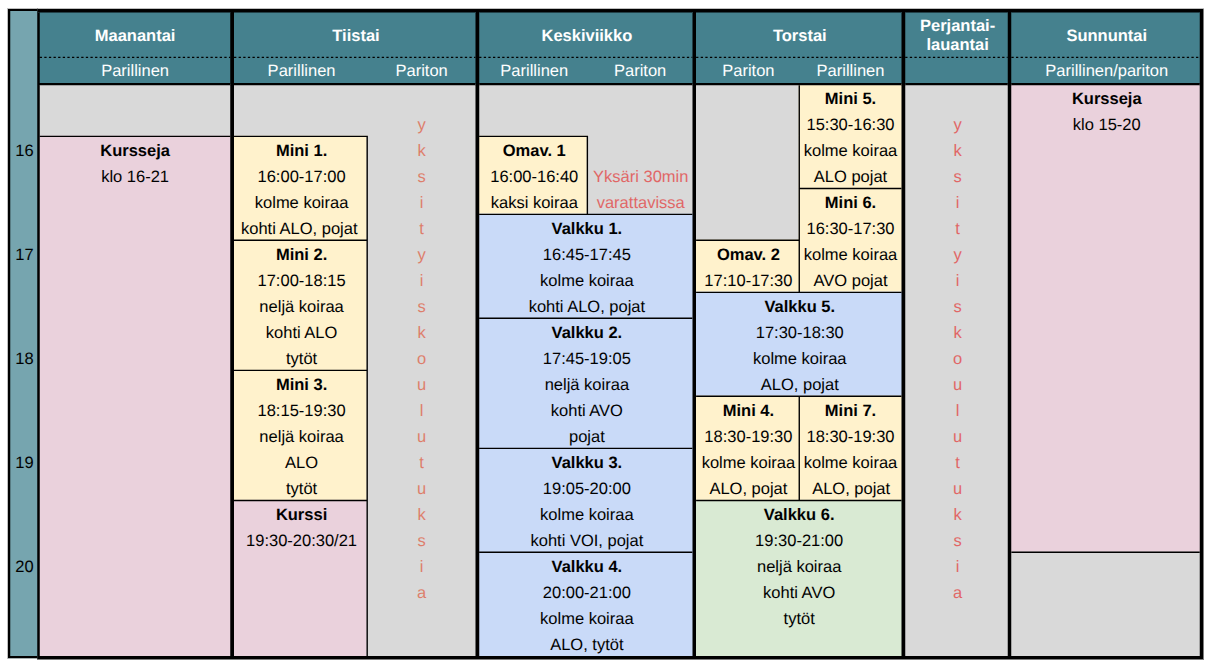The image size is (1208, 664).
Task: Click the Kursseja klo 15-20 time text
Action: pyautogui.click(x=1105, y=125)
